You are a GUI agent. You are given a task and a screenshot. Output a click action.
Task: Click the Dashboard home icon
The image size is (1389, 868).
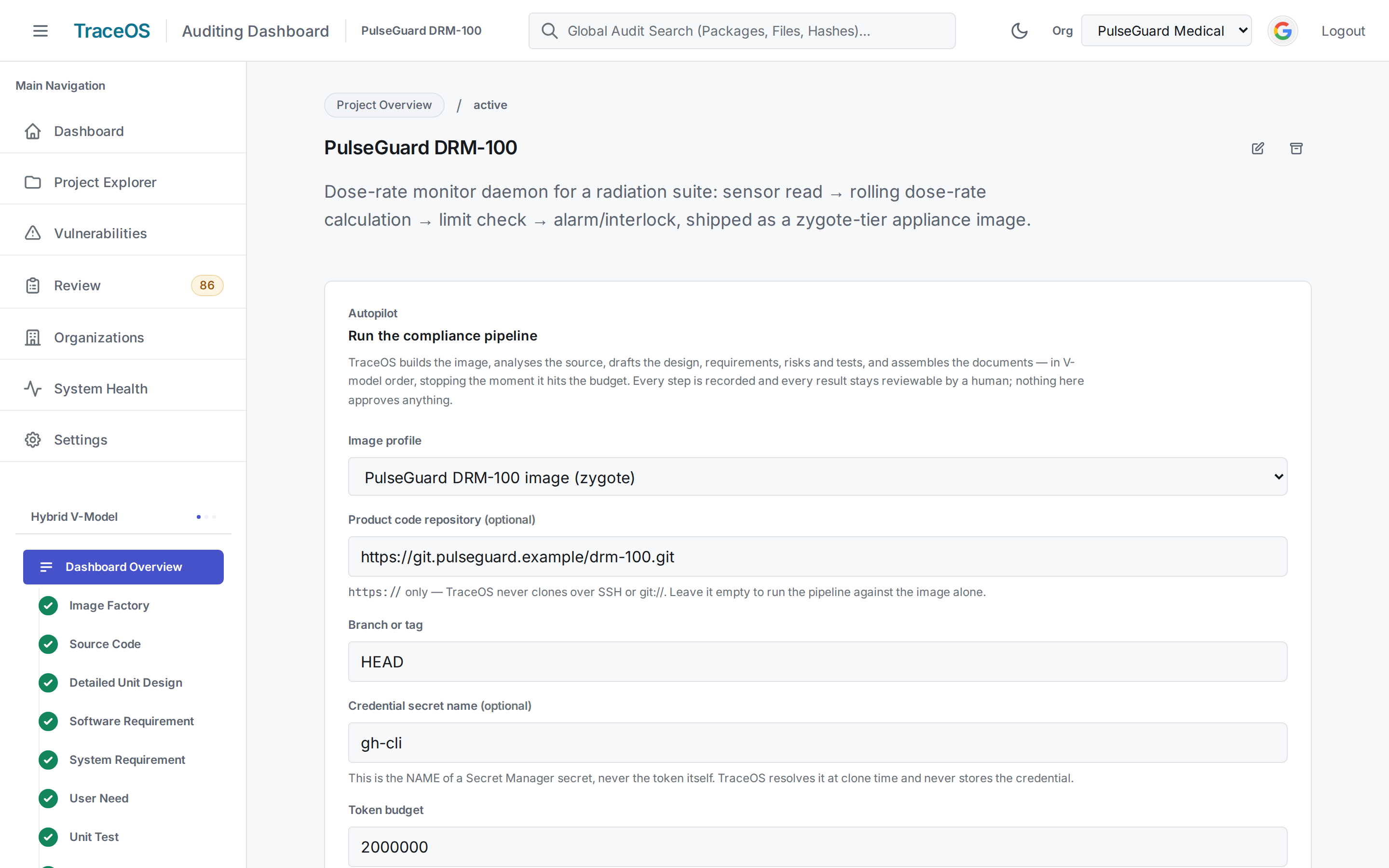(x=33, y=132)
